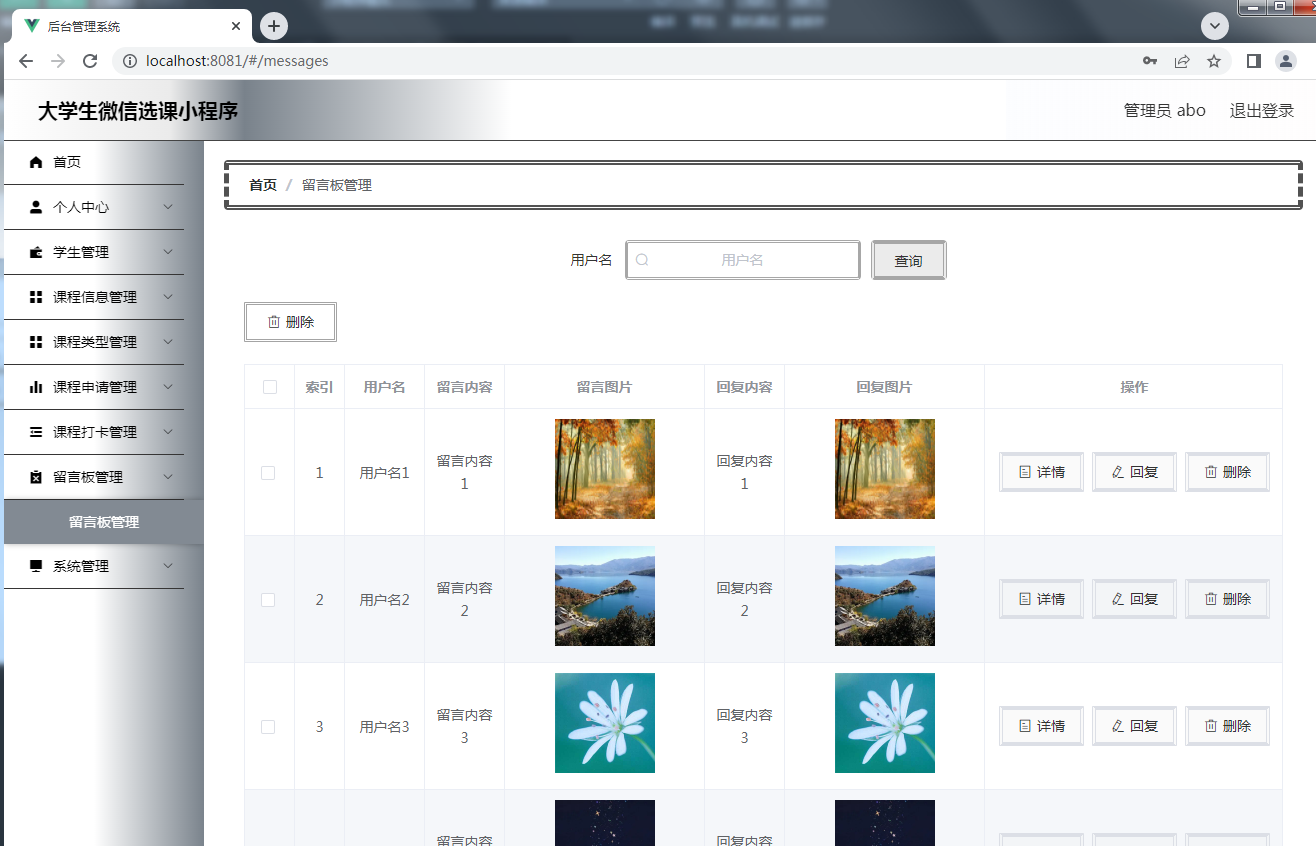View site information icon before localhost URL
The width and height of the screenshot is (1316, 846).
coord(129,61)
